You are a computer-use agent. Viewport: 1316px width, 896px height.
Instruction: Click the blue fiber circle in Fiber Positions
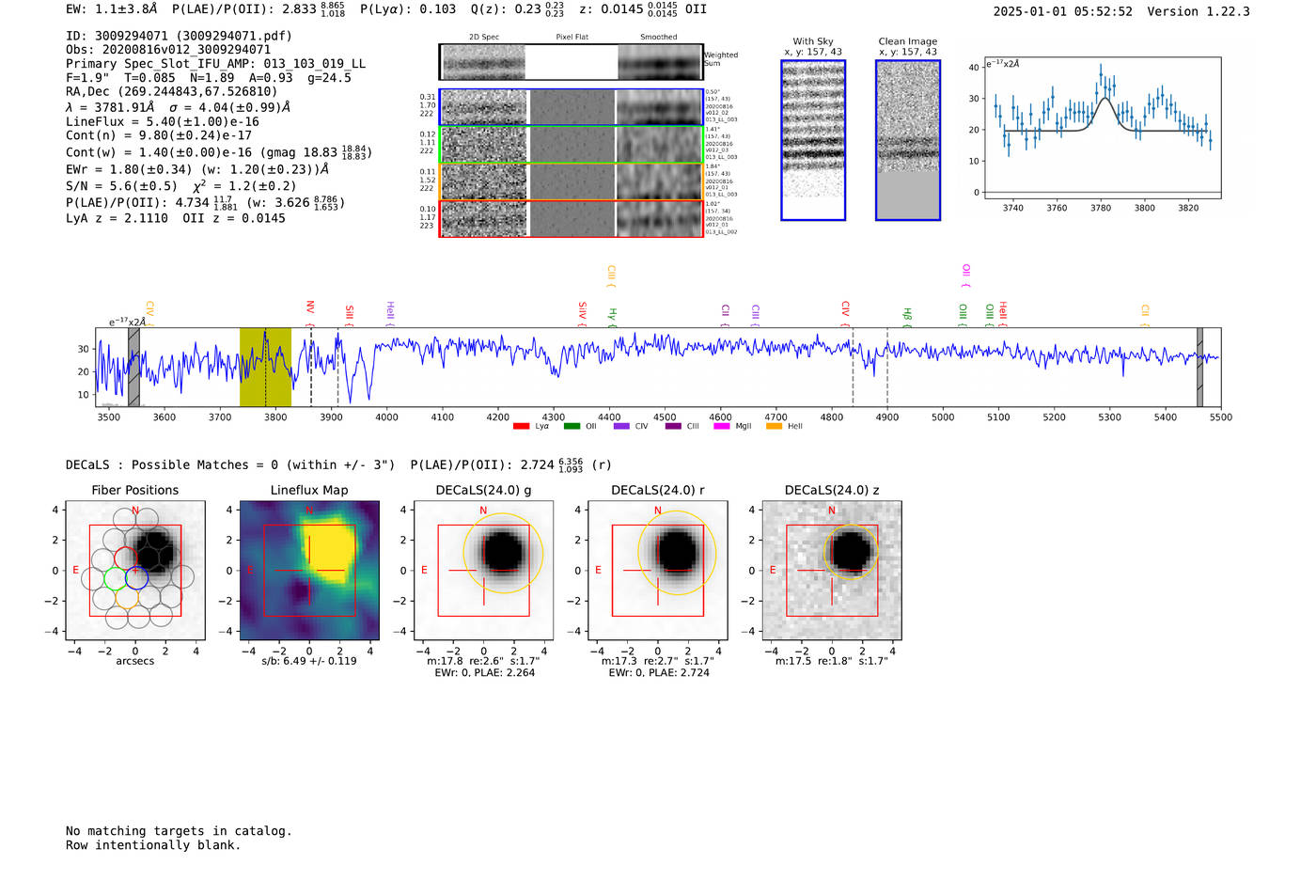point(136,578)
